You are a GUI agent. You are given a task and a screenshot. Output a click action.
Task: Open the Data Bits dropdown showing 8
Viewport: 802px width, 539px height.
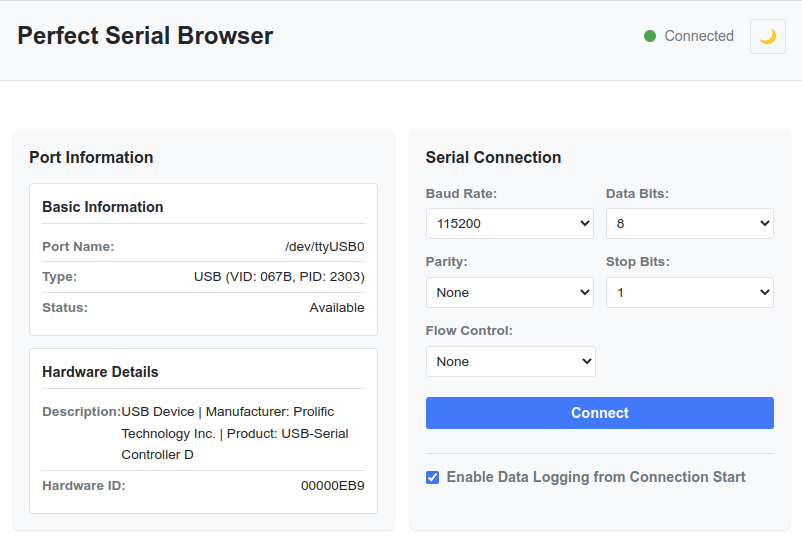click(689, 223)
